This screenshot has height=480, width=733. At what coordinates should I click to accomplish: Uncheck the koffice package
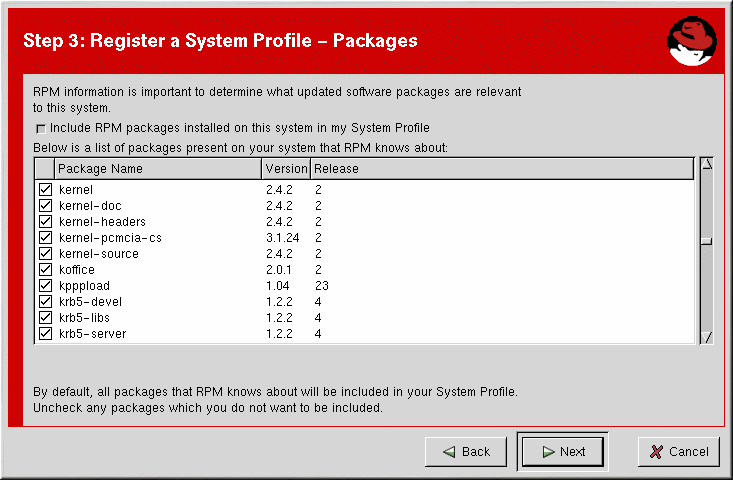pos(45,269)
